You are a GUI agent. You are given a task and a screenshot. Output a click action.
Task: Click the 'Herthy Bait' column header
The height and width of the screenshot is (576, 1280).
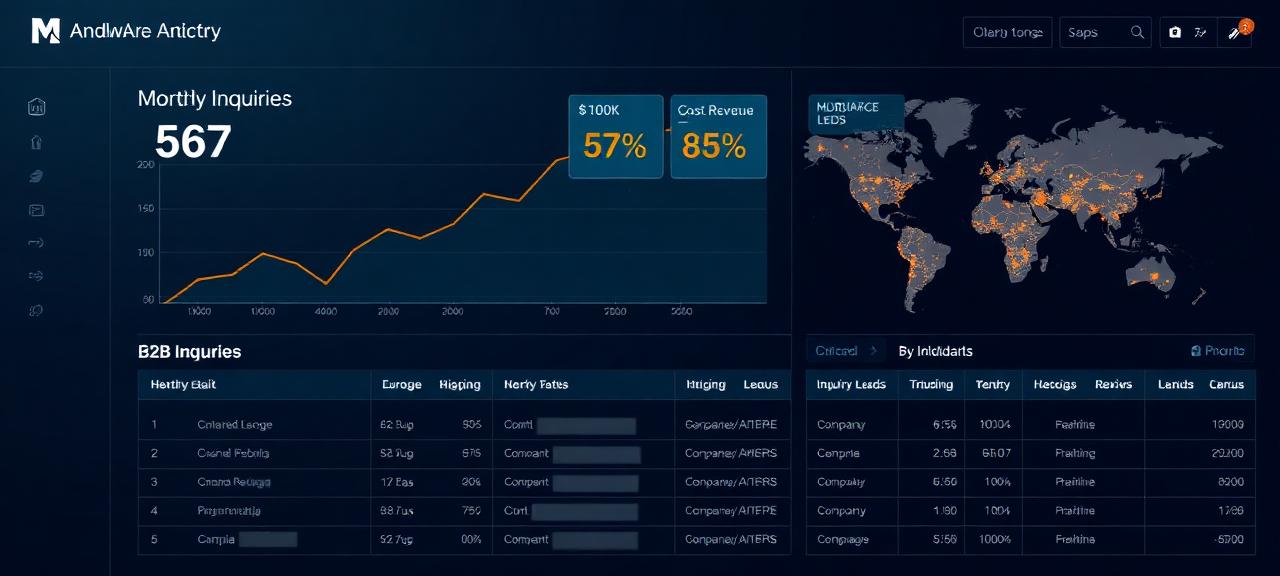(x=183, y=384)
